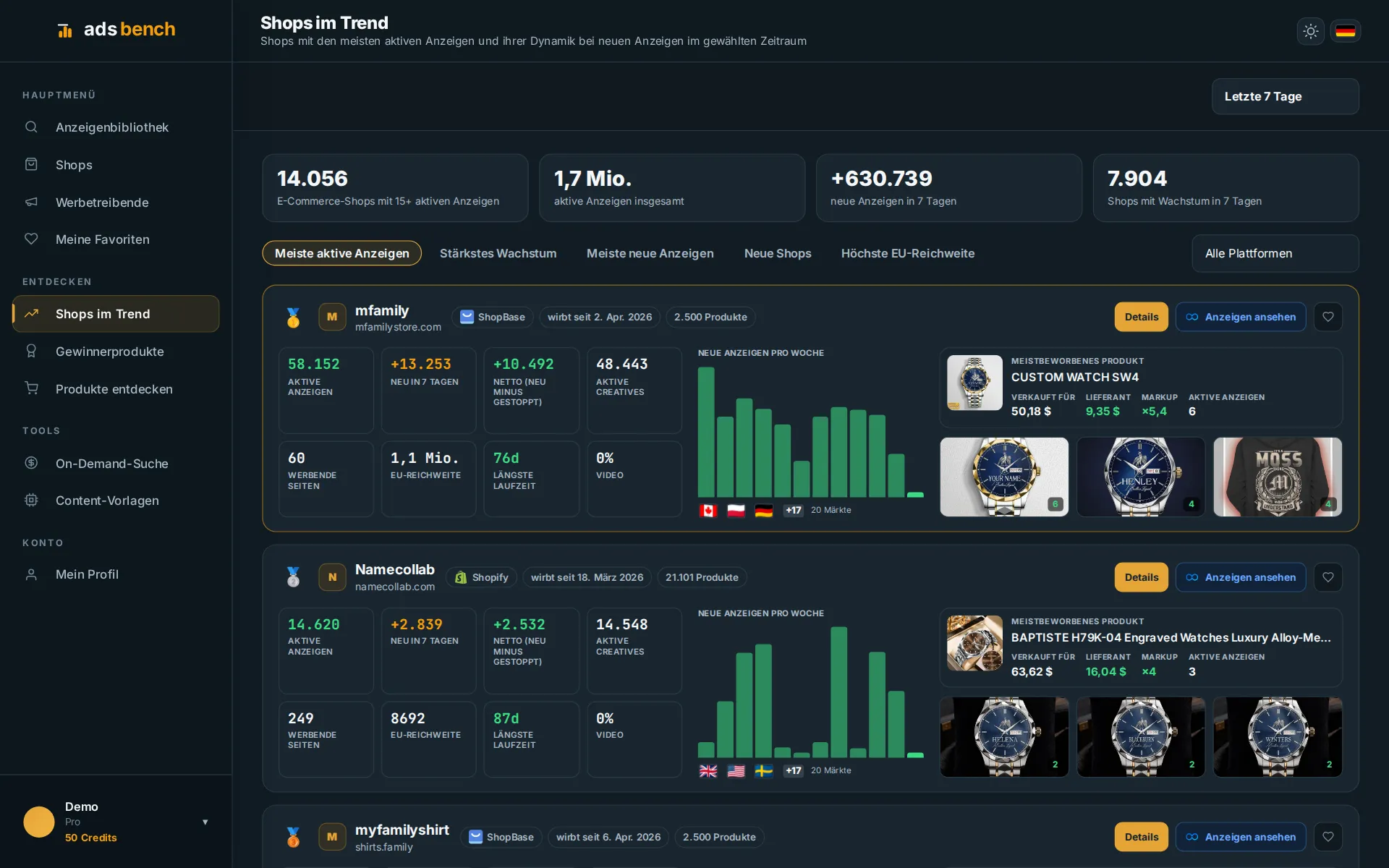Screen dimensions: 1389x868
Task: Click the Shopify badge on Namecollab
Action: pos(481,577)
